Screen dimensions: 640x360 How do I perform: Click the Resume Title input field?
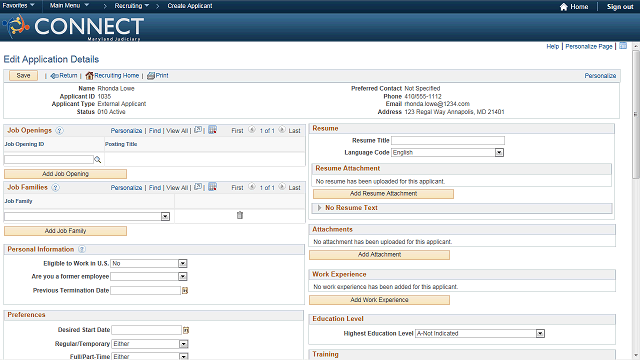click(448, 140)
